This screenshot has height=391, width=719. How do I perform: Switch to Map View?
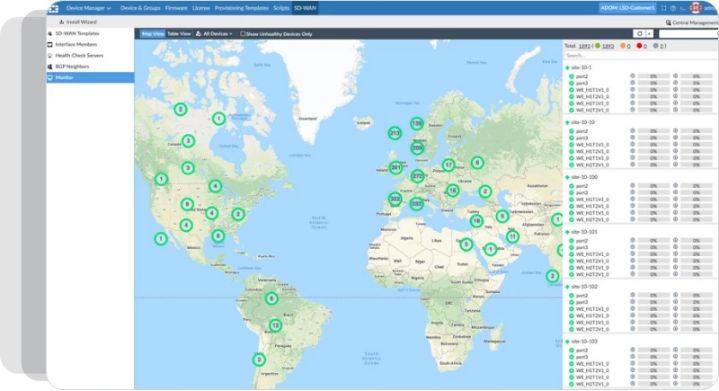click(153, 34)
